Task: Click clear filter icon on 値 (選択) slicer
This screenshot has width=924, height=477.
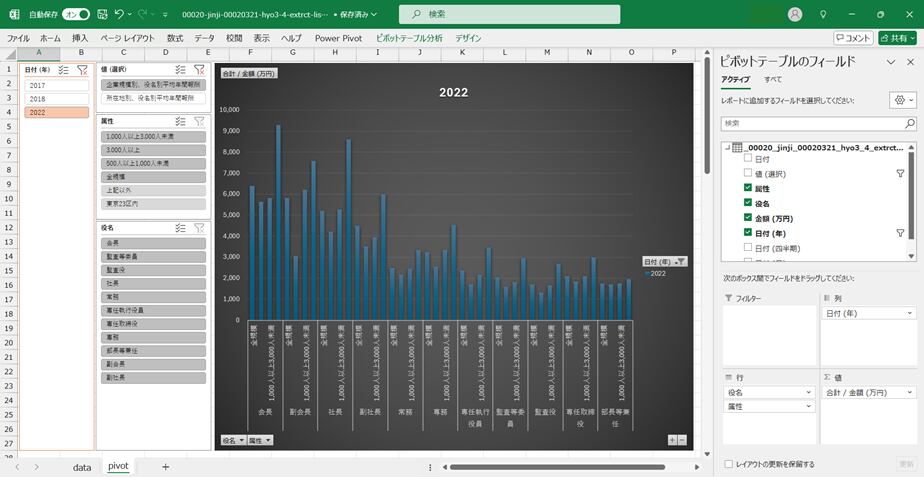Action: (x=198, y=70)
